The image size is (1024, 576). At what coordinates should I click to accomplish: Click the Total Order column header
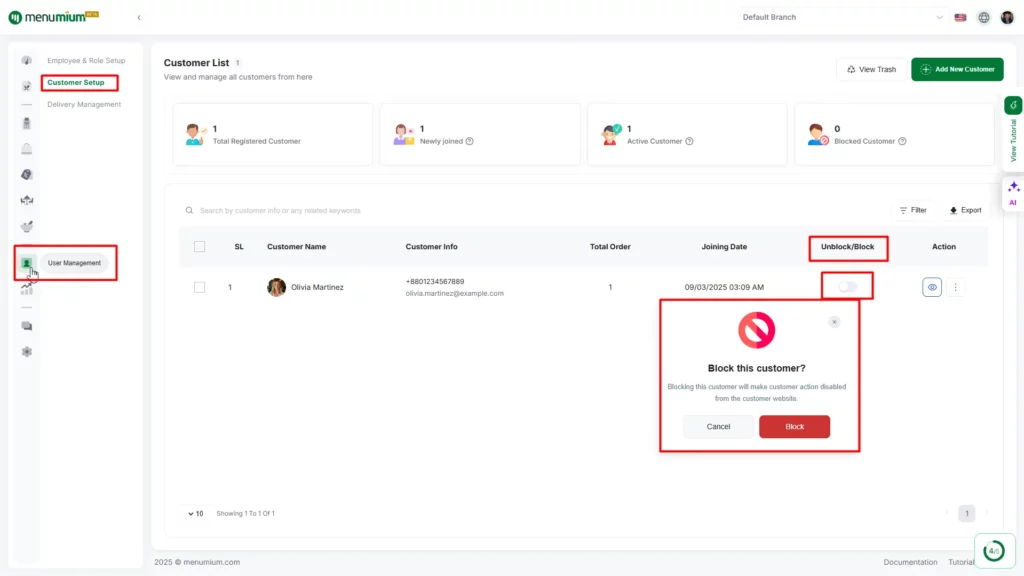(x=610, y=247)
